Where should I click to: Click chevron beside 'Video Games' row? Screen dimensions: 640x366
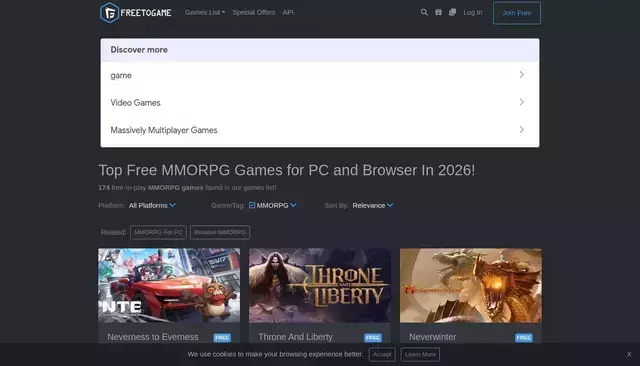521,102
